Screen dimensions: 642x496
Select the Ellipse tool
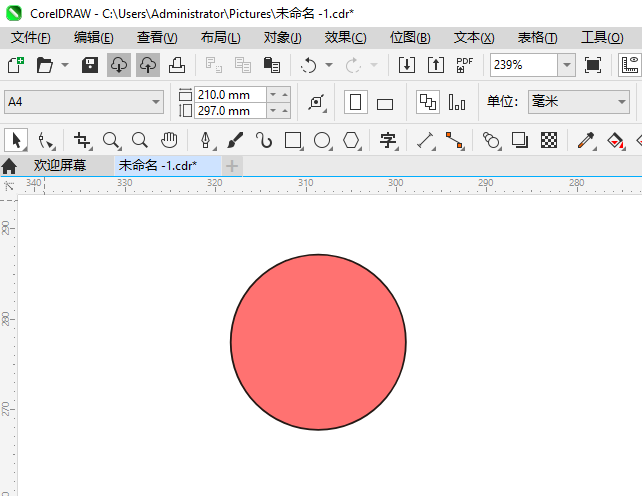[322, 140]
